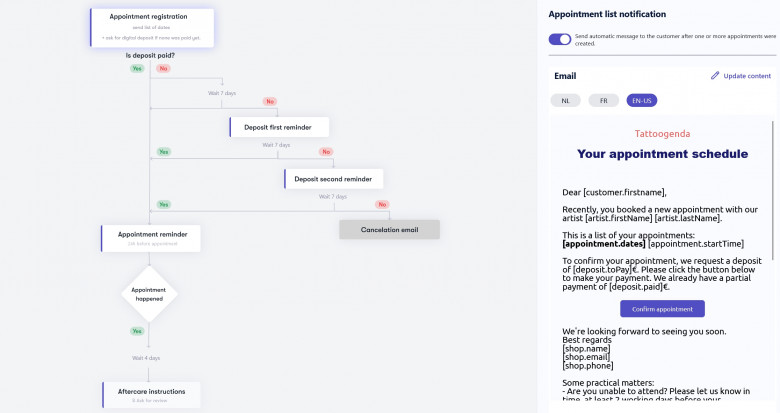Click the Wait 4 days label
780x413 pixels.
146,357
